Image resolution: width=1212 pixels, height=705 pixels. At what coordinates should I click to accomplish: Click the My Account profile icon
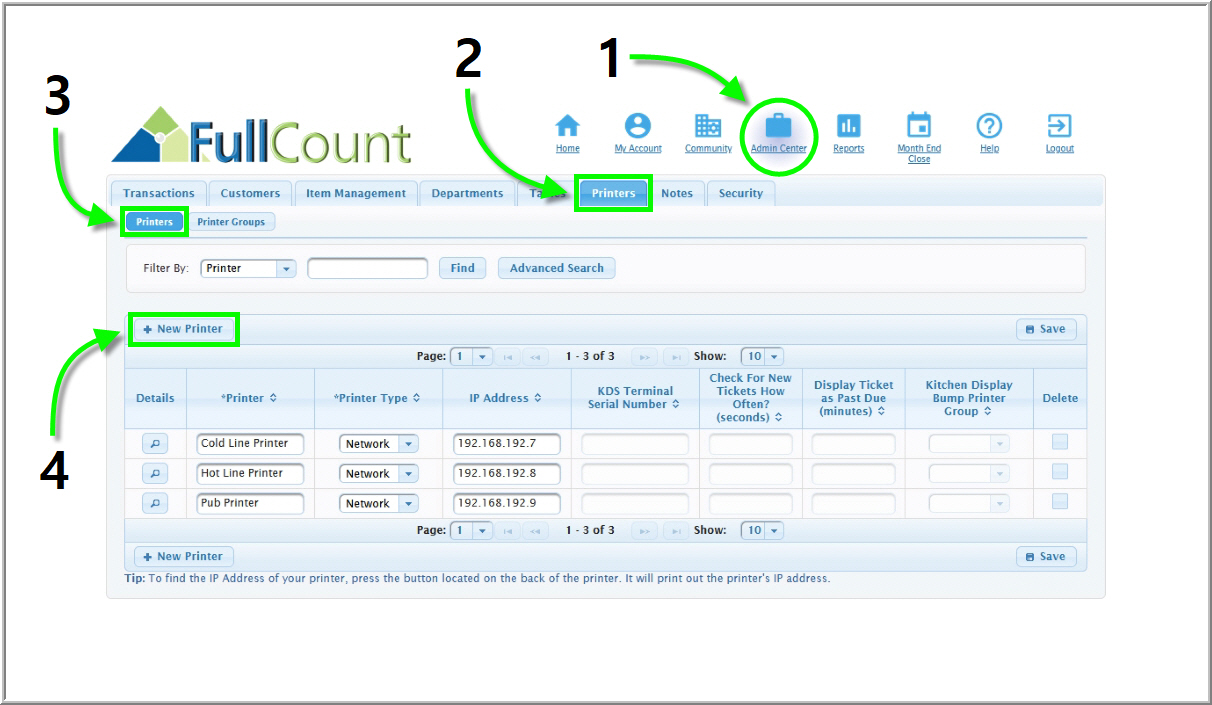tap(638, 126)
